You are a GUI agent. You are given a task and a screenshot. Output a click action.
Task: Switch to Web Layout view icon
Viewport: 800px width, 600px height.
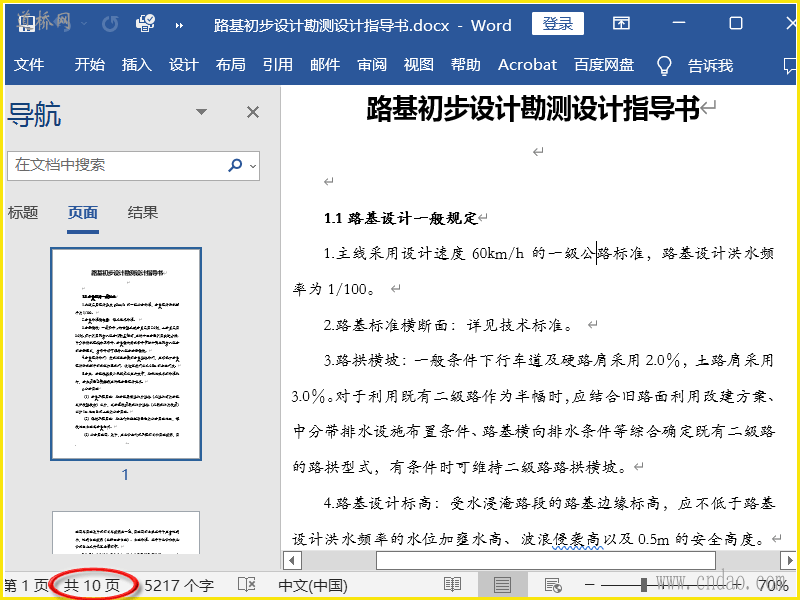(x=553, y=585)
